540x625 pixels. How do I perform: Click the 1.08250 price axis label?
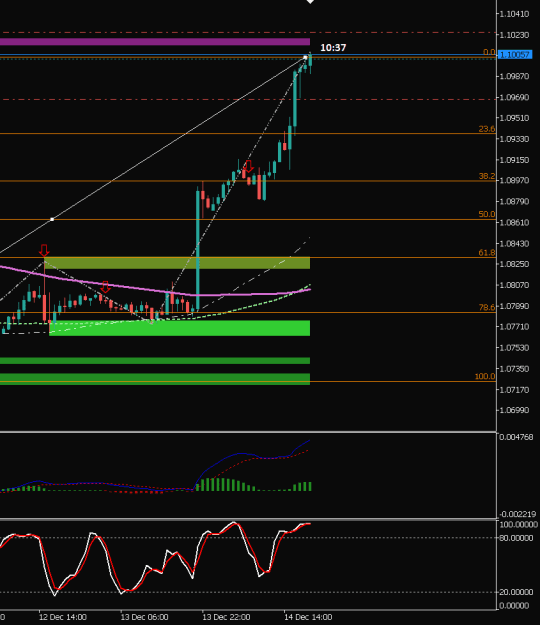(514, 264)
